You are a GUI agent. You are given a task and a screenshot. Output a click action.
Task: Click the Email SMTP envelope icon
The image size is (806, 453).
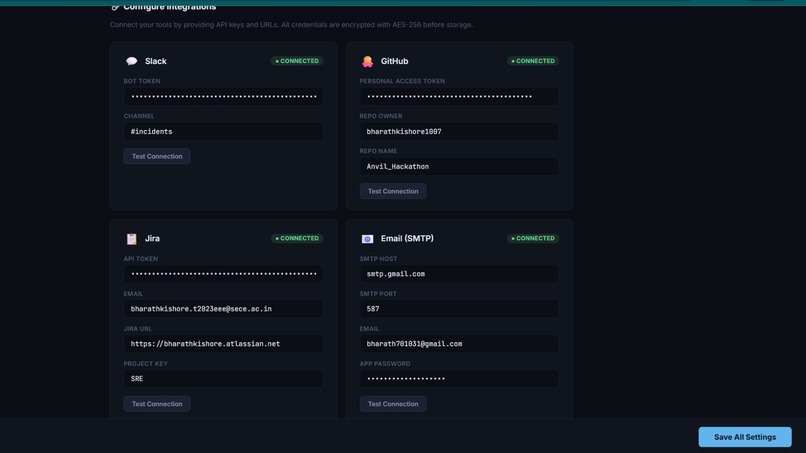click(367, 239)
